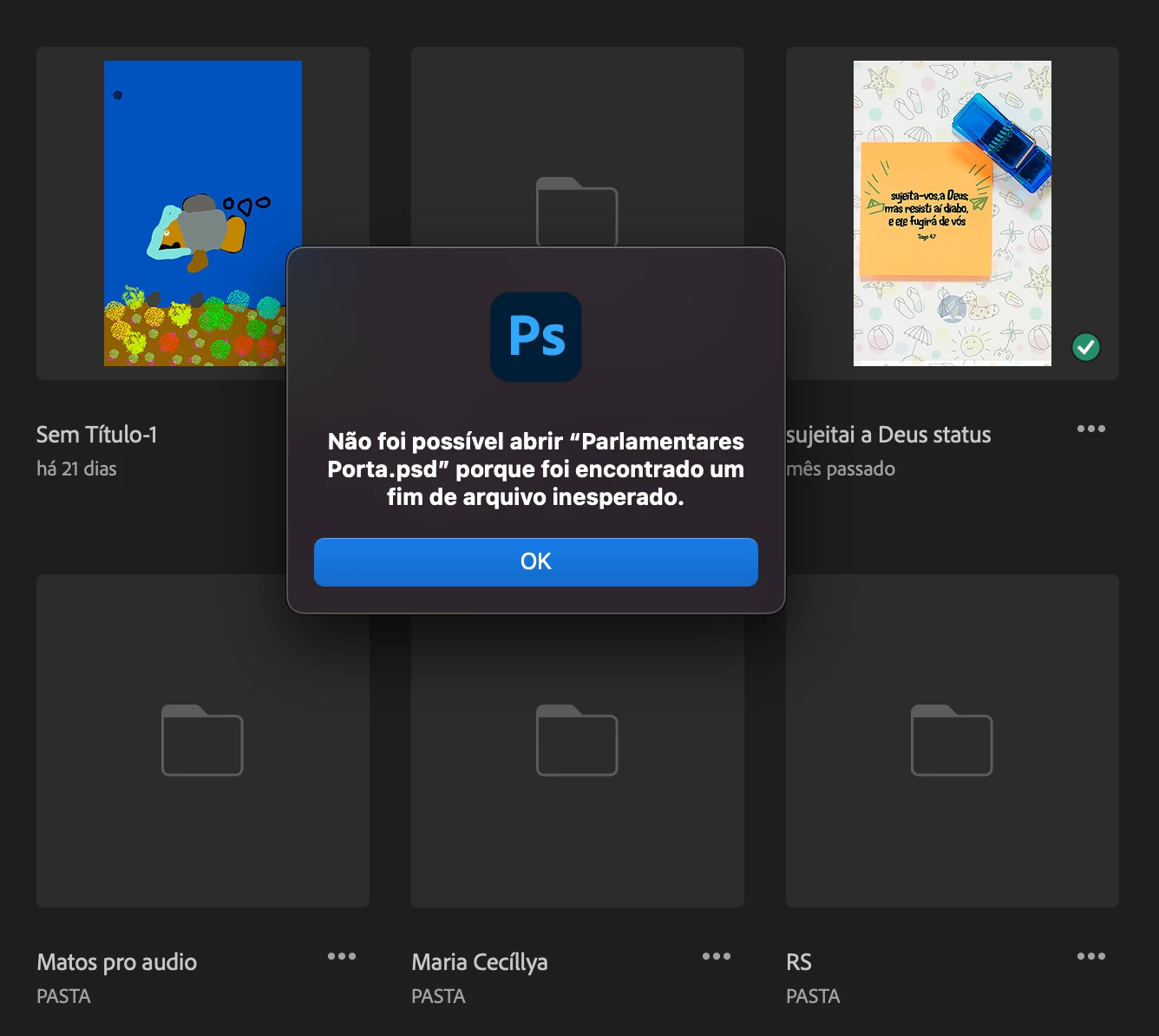Open the folder partly hidden behind dialog

coord(577,211)
